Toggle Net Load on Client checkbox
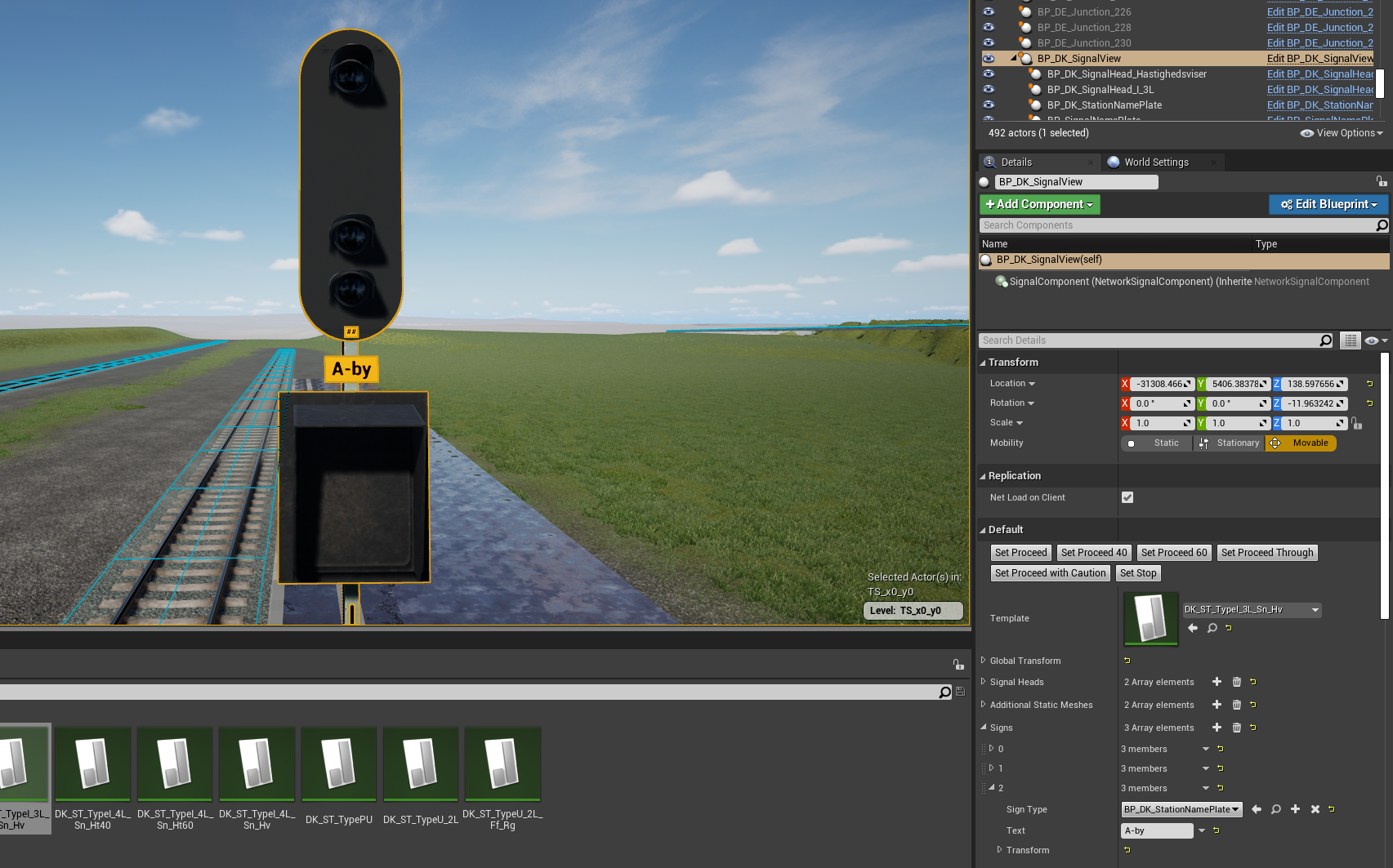The height and width of the screenshot is (868, 1393). 1127,497
